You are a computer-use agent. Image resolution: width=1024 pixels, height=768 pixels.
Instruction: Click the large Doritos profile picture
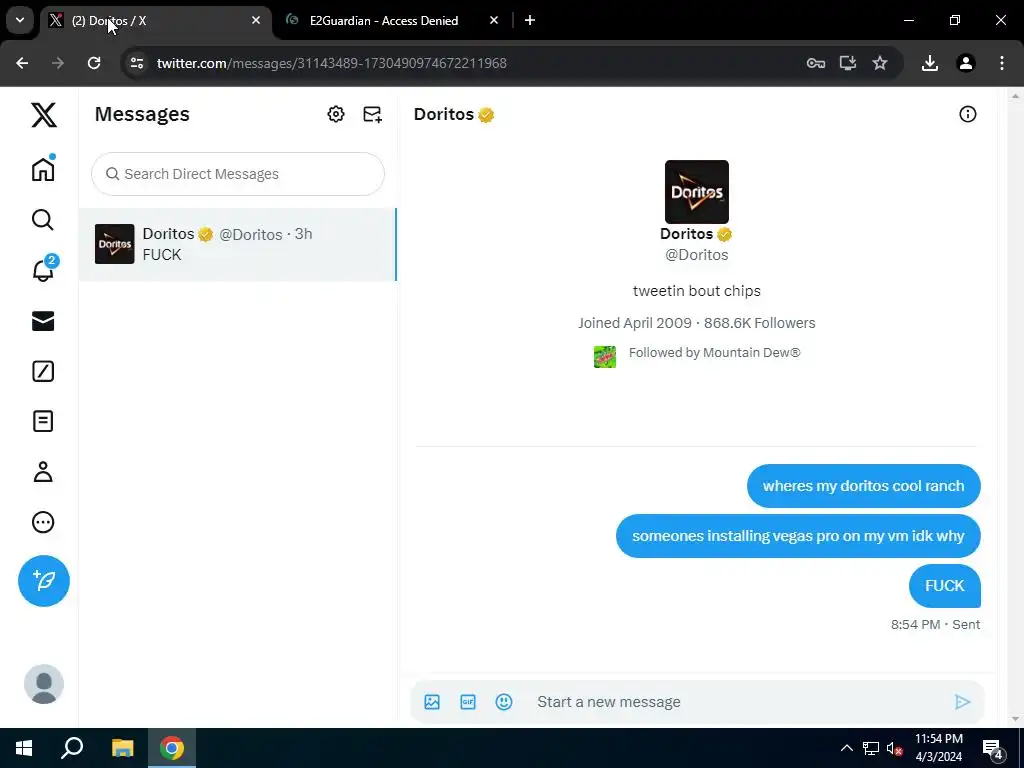[x=697, y=192]
